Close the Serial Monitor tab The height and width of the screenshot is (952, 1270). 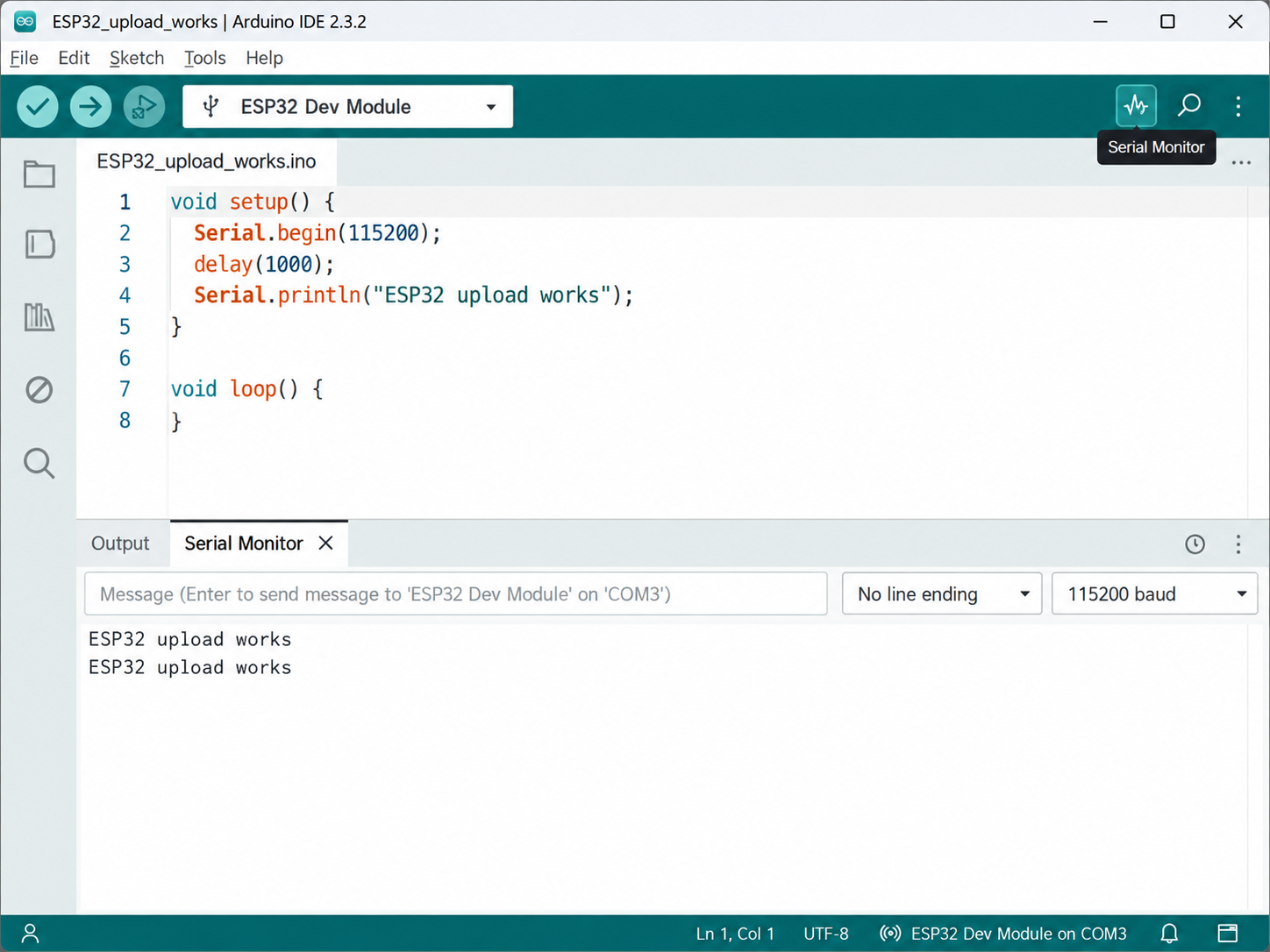325,543
